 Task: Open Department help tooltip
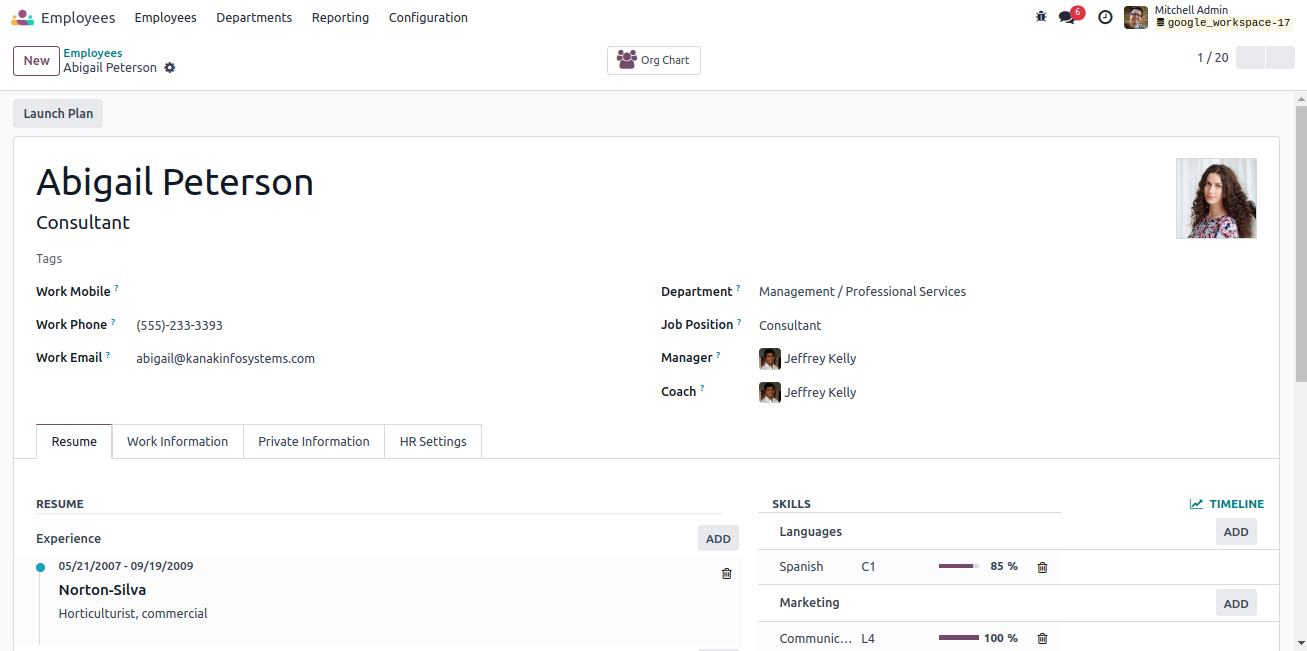738,288
